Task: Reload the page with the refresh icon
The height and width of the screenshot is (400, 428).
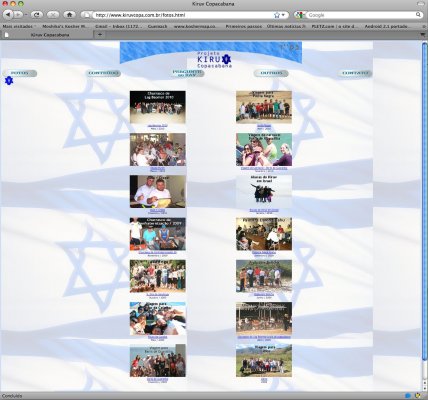Action: 37,15
